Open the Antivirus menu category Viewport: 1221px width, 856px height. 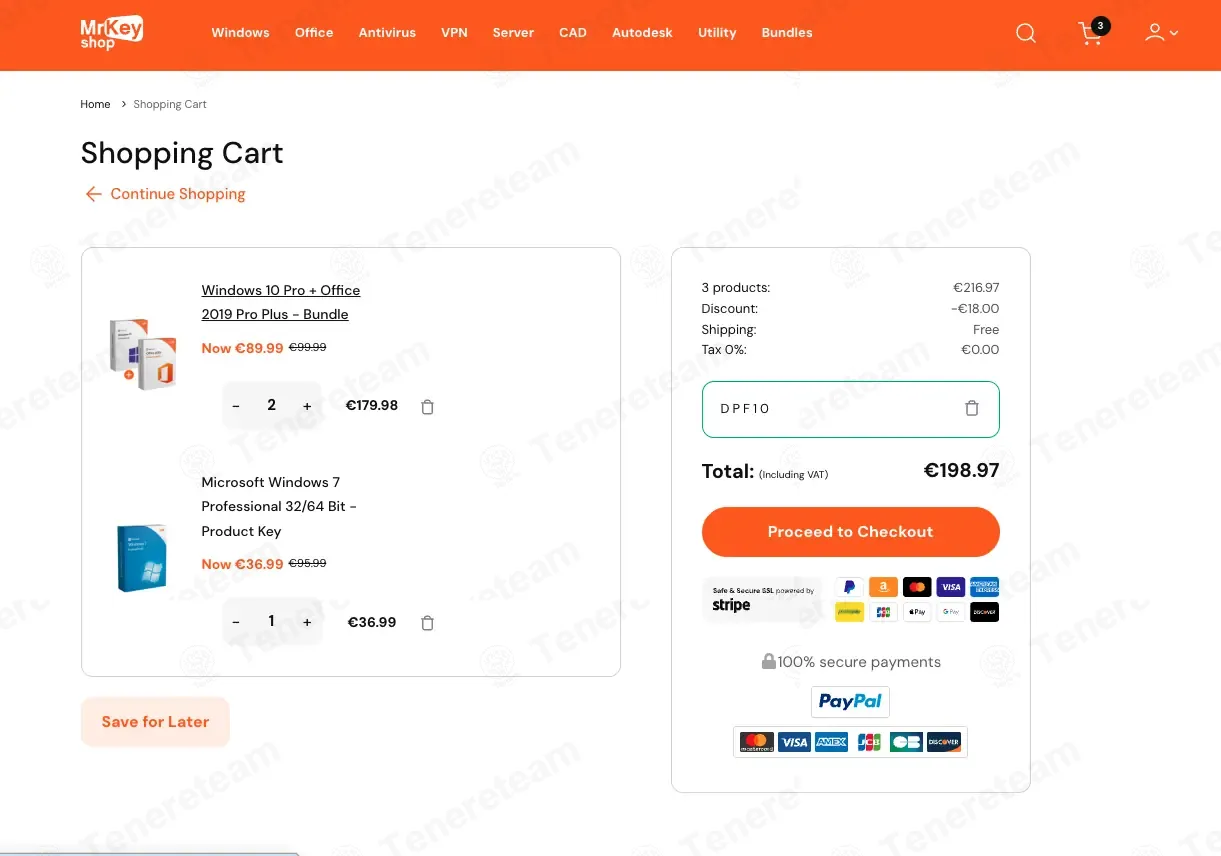pyautogui.click(x=387, y=33)
